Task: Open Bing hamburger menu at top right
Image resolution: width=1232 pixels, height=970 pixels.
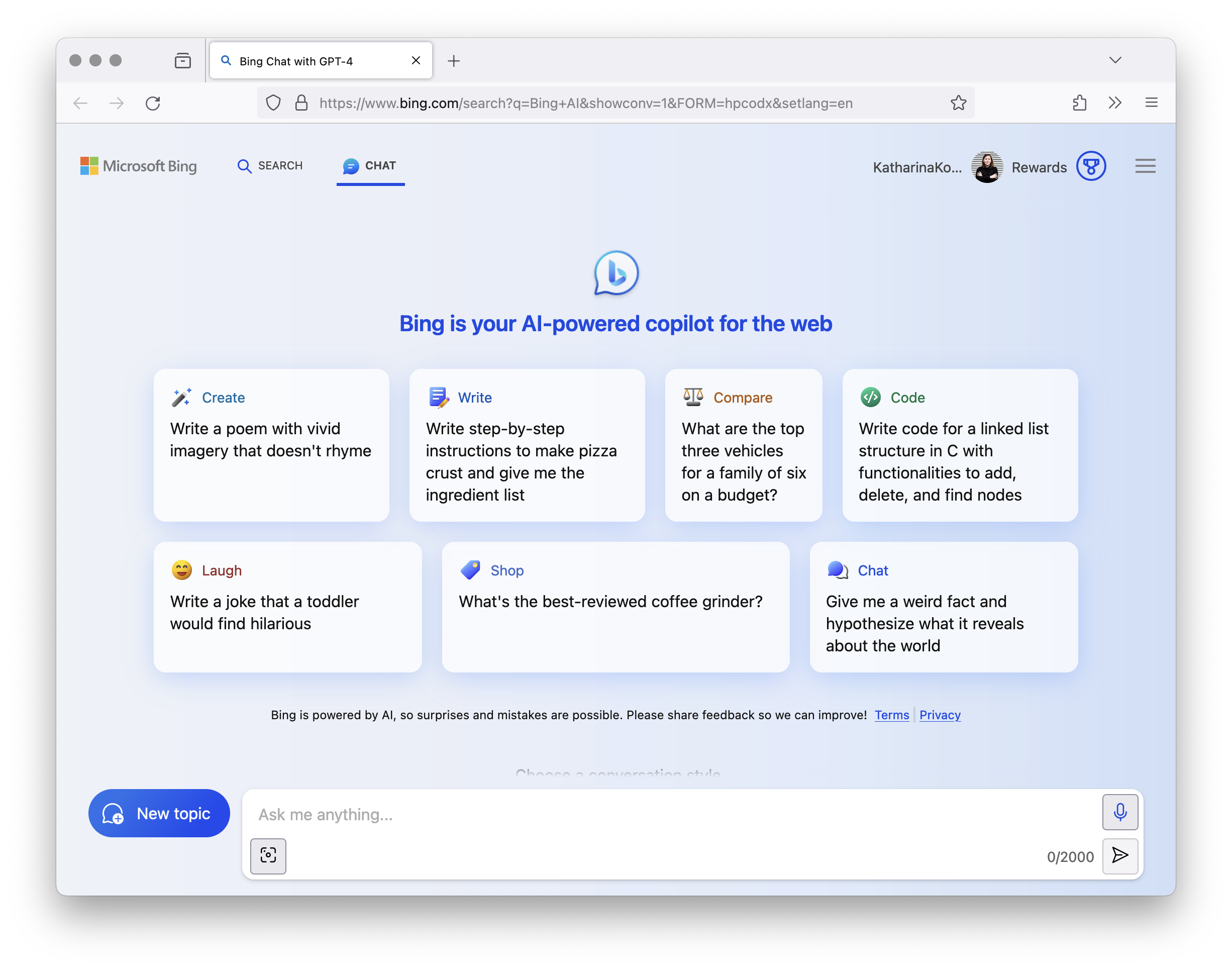Action: 1145,166
